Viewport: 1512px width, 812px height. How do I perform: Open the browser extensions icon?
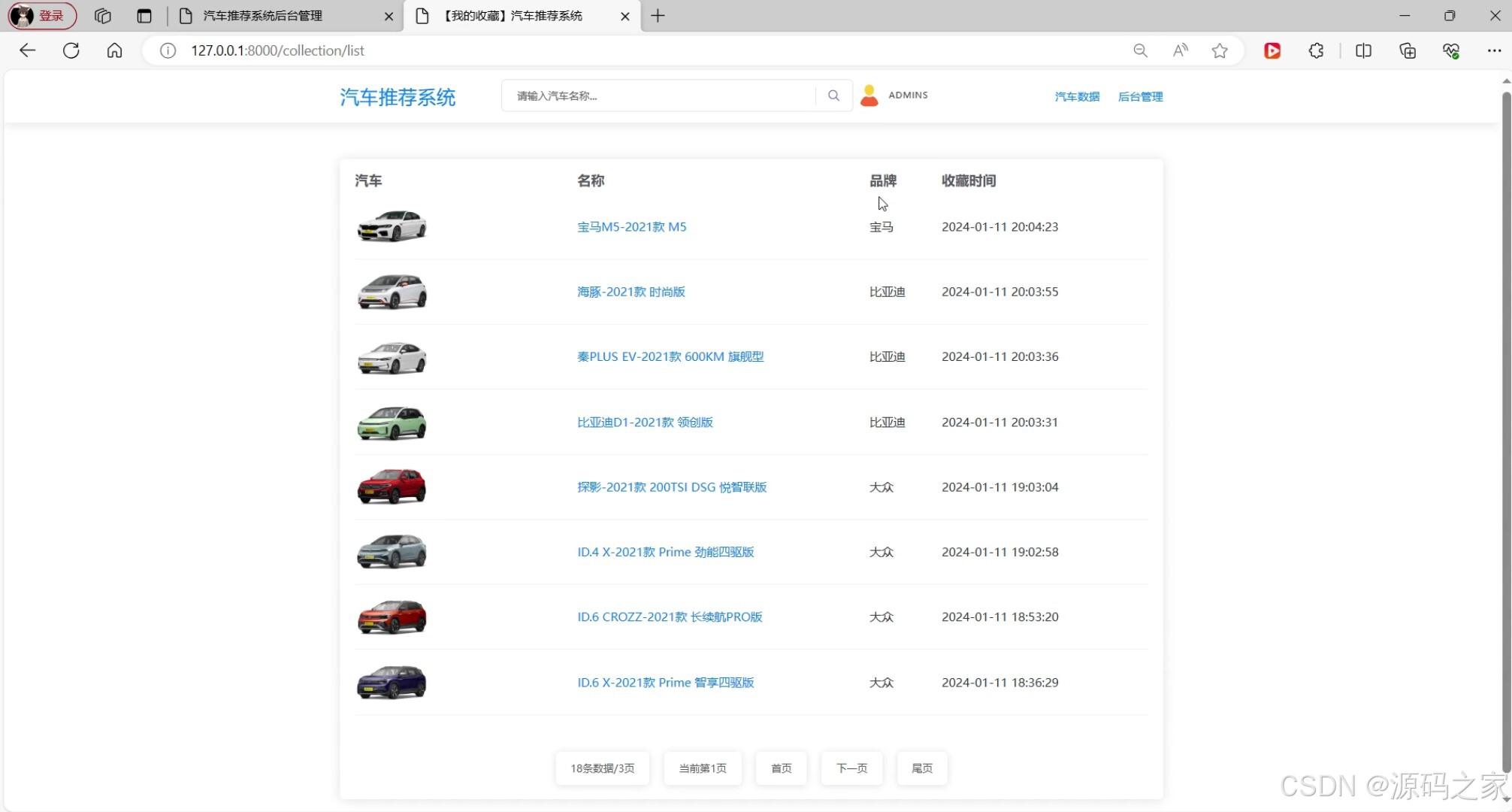pos(1315,50)
